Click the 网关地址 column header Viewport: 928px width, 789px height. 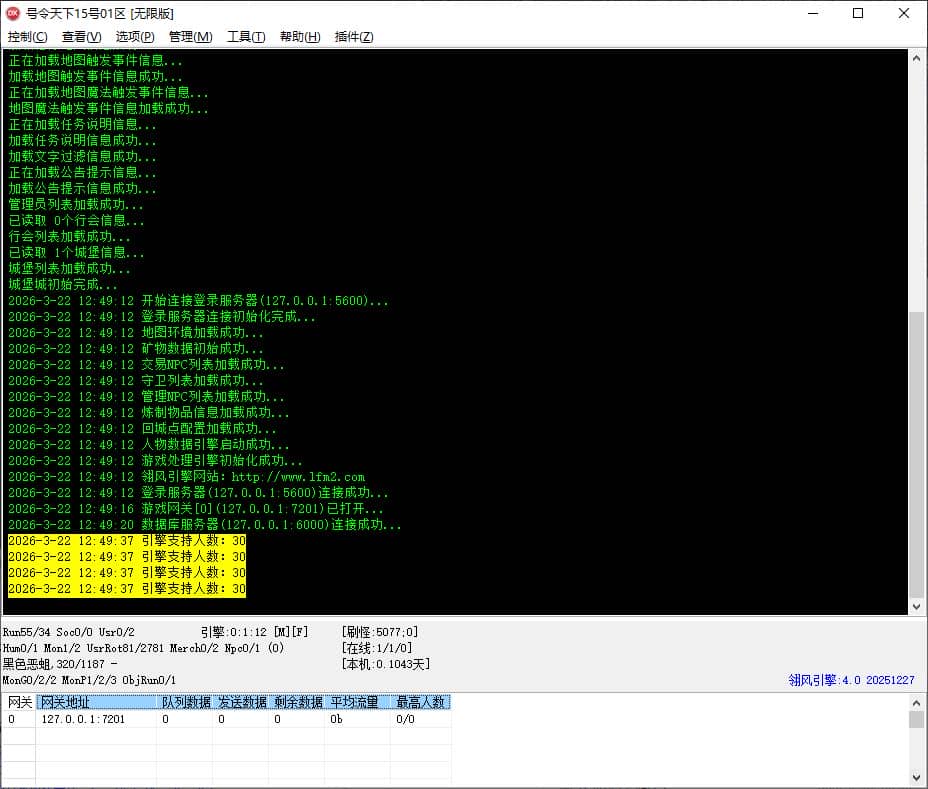tap(96, 702)
